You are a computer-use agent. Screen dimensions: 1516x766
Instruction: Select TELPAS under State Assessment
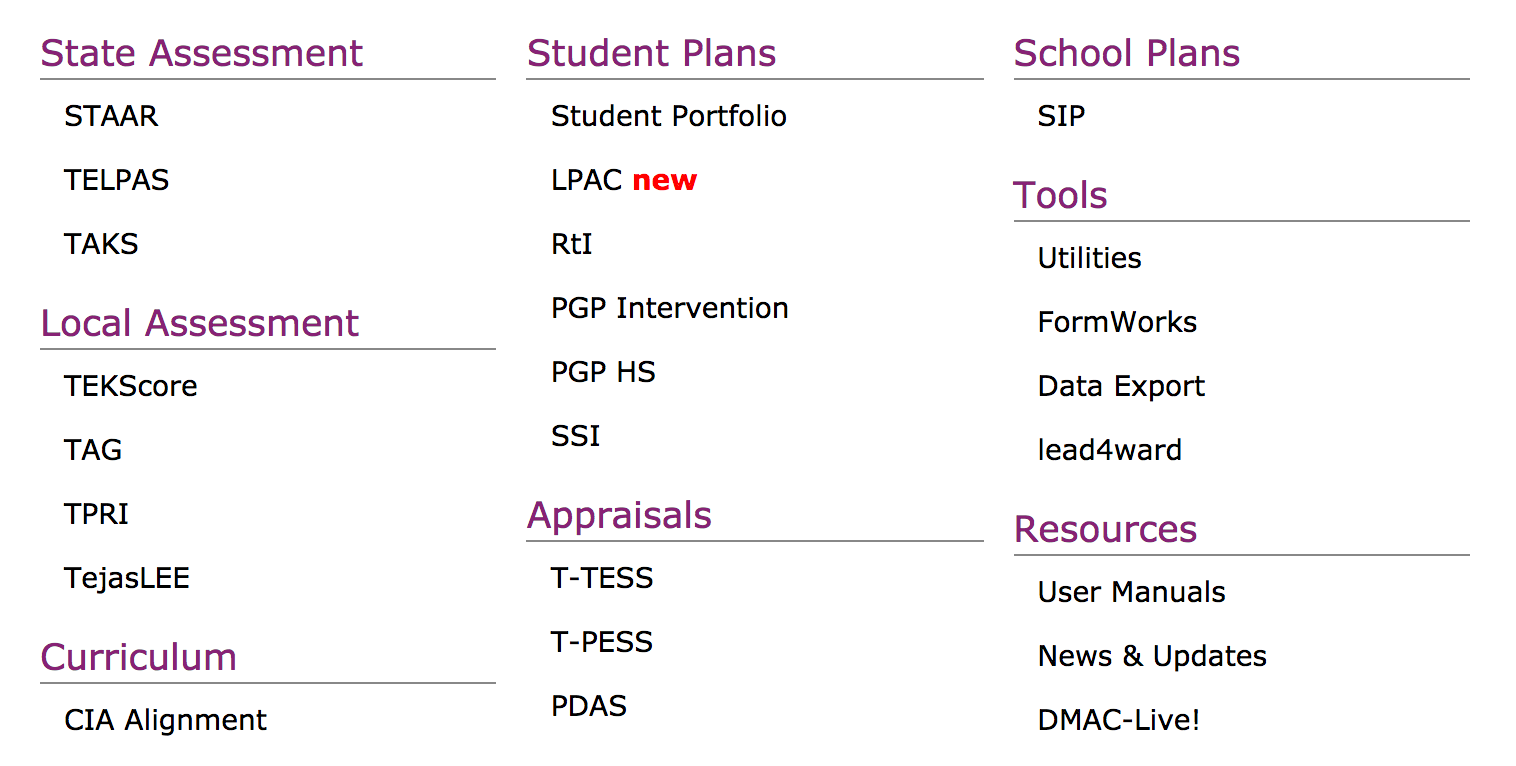point(116,180)
